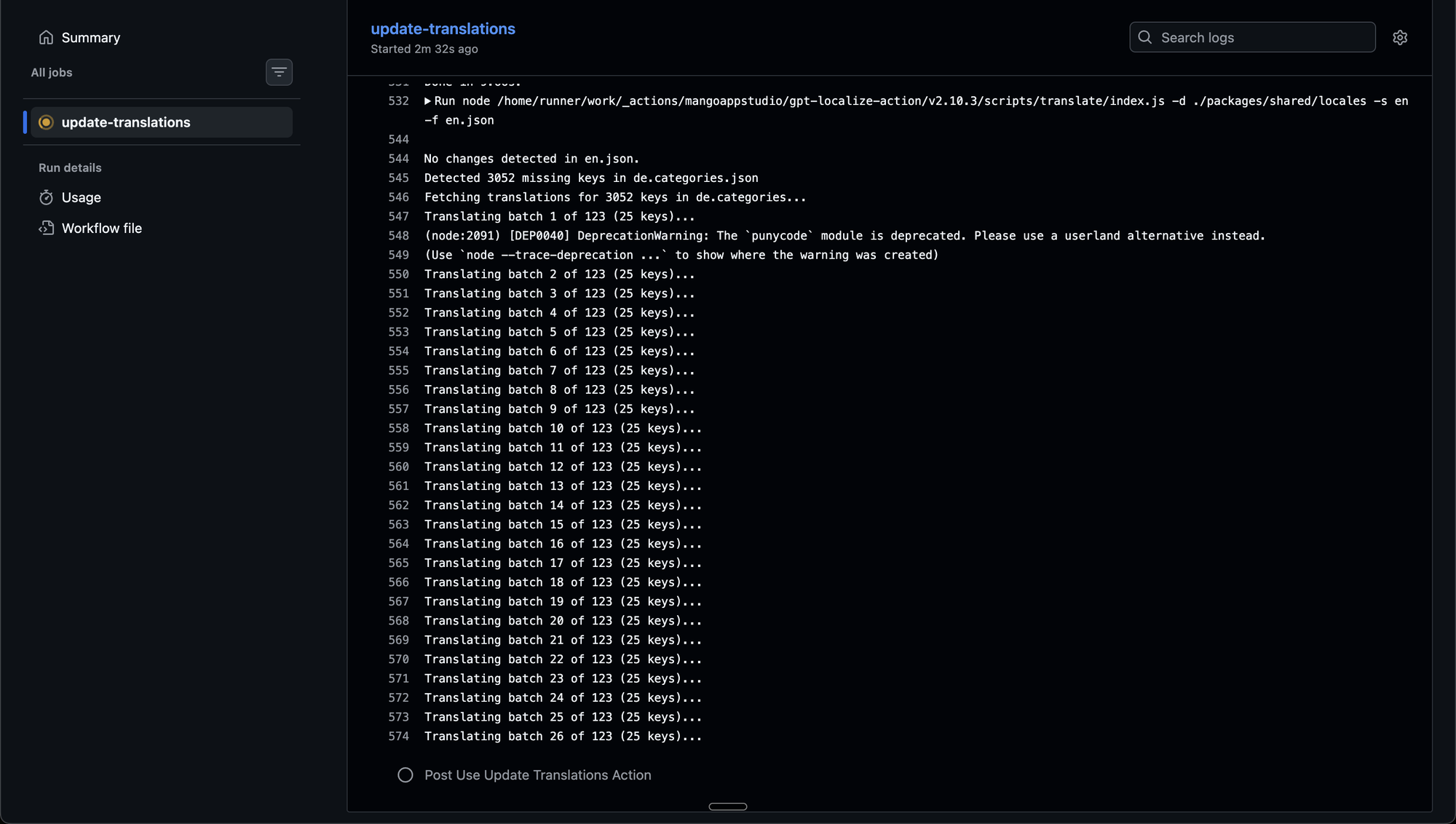Click line number 548 deprecation warning

click(x=398, y=236)
